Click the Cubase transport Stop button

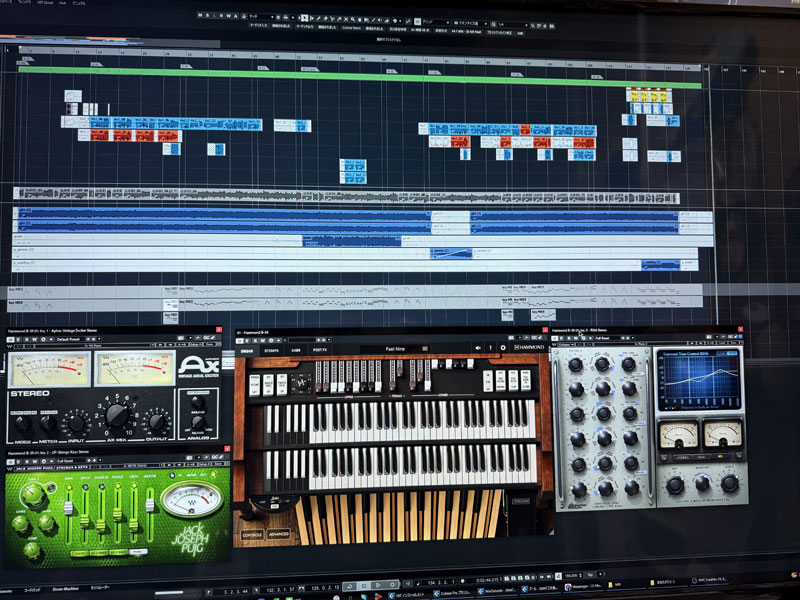click(x=364, y=585)
